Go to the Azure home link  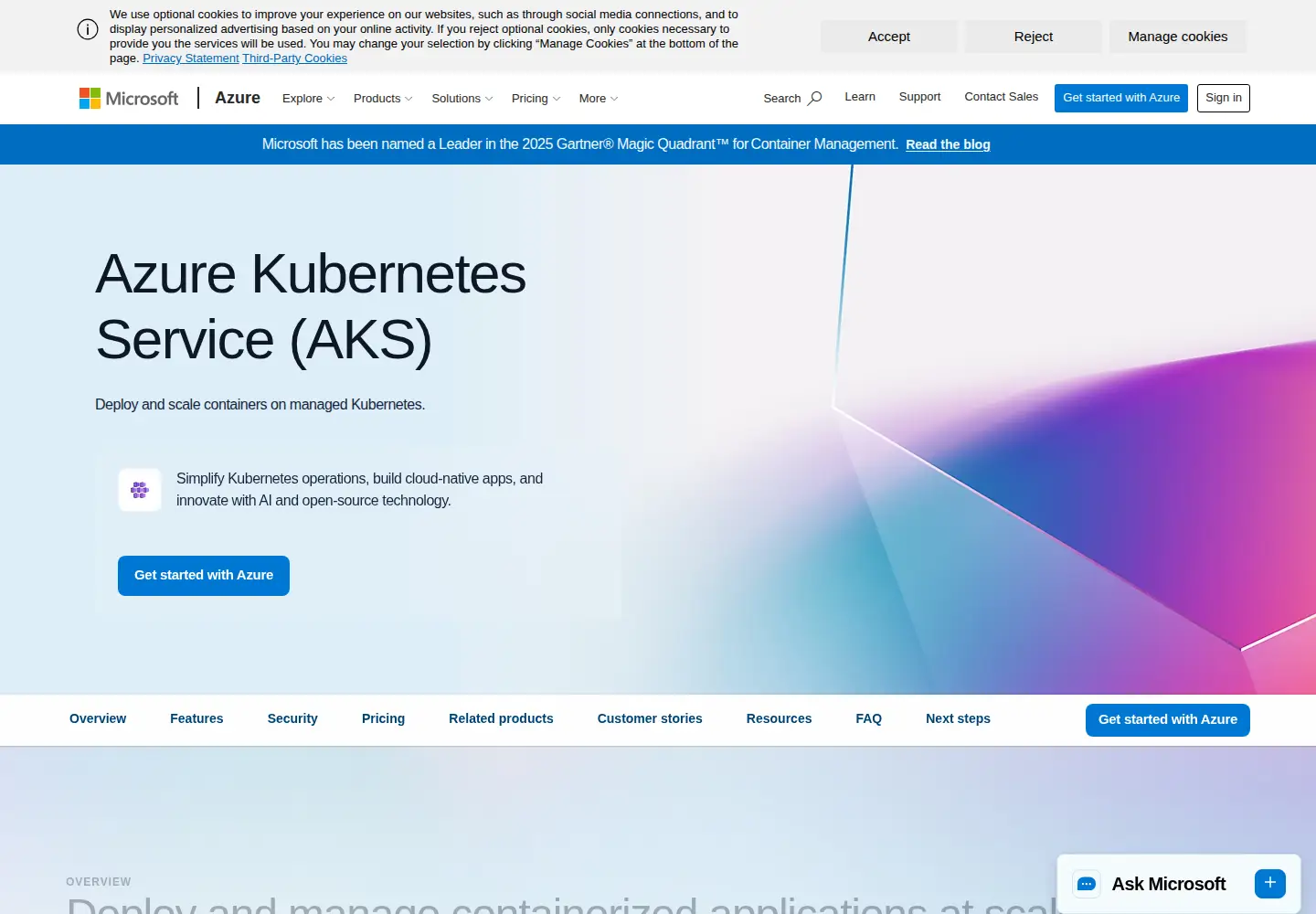(238, 98)
